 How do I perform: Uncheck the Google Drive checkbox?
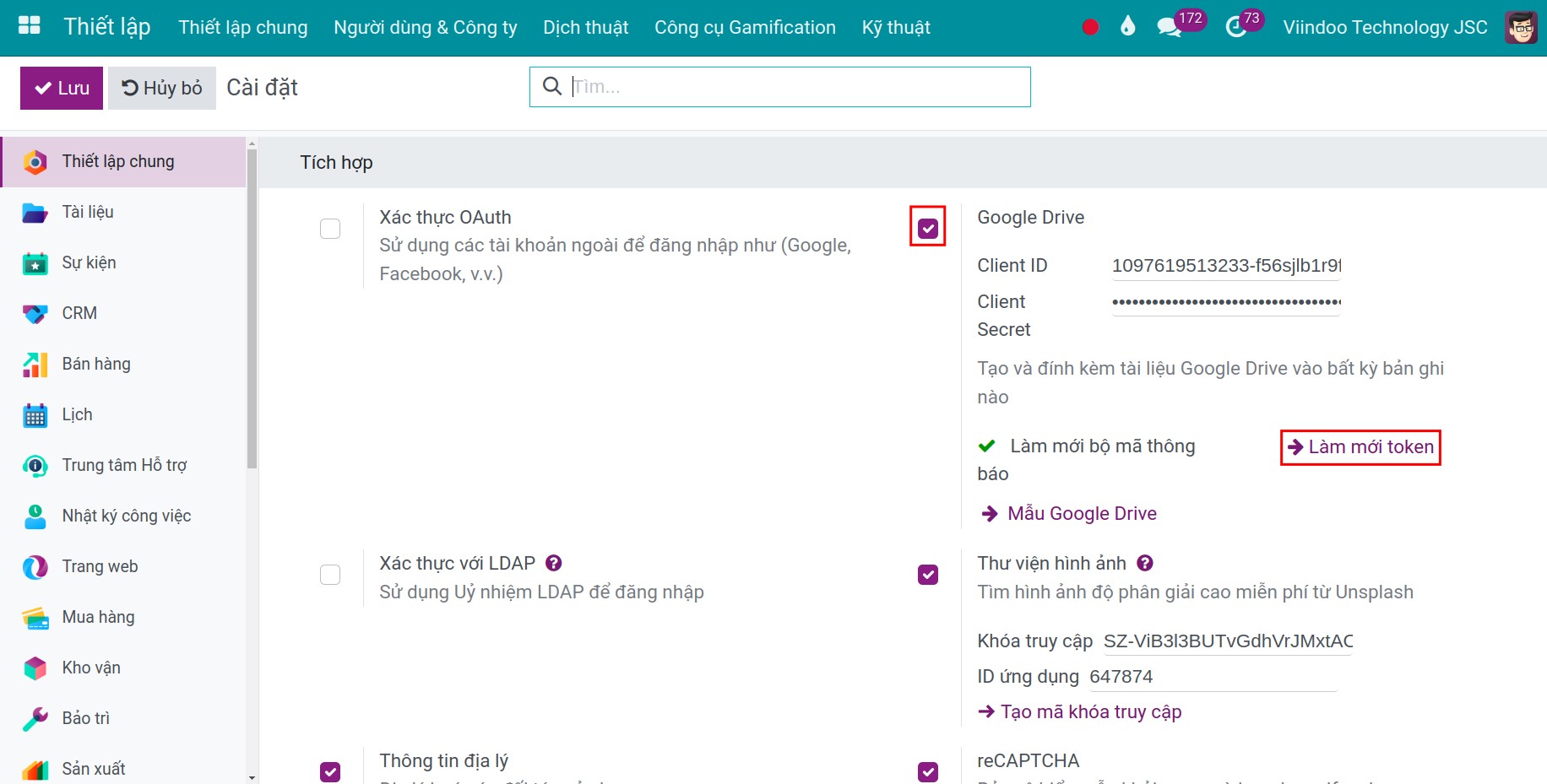tap(928, 229)
